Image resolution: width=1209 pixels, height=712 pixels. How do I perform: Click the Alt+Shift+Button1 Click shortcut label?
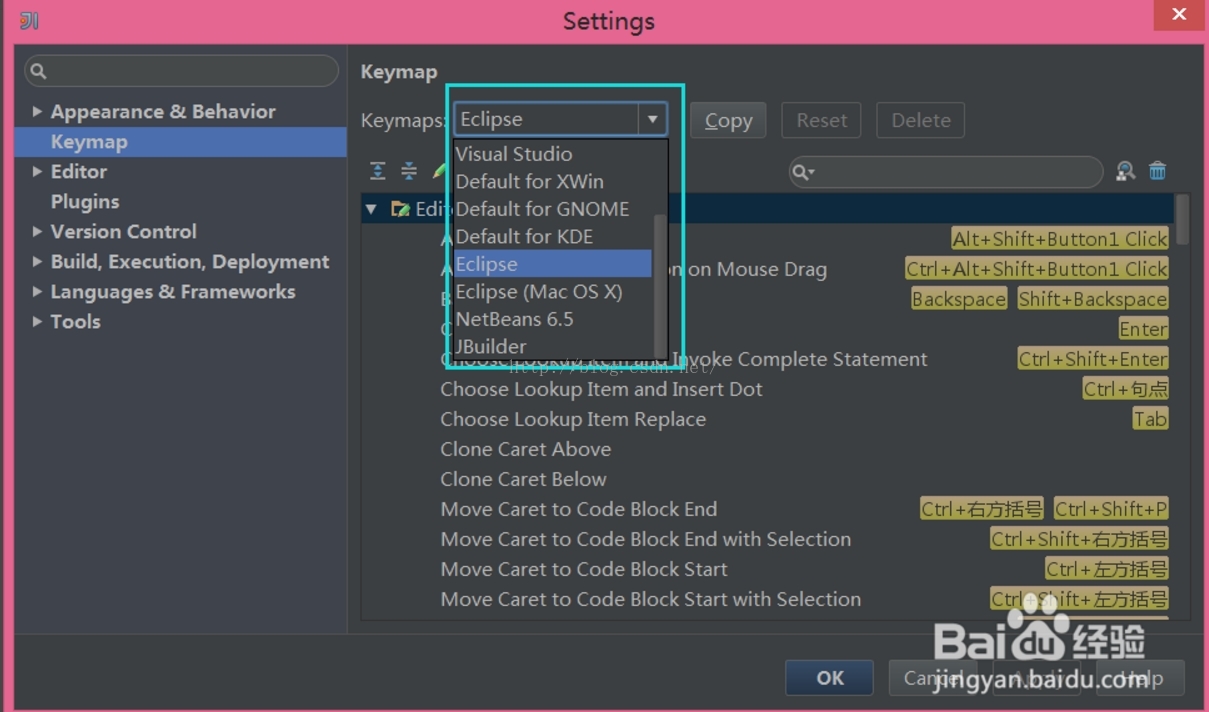click(1060, 239)
